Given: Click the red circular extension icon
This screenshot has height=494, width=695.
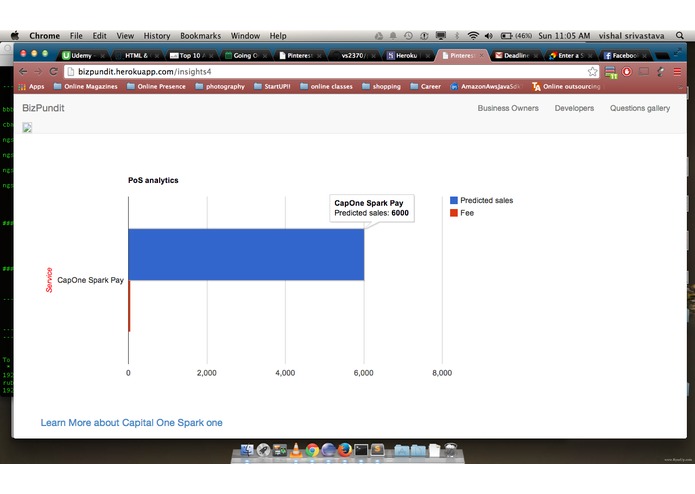Looking at the screenshot, I should [x=627, y=71].
